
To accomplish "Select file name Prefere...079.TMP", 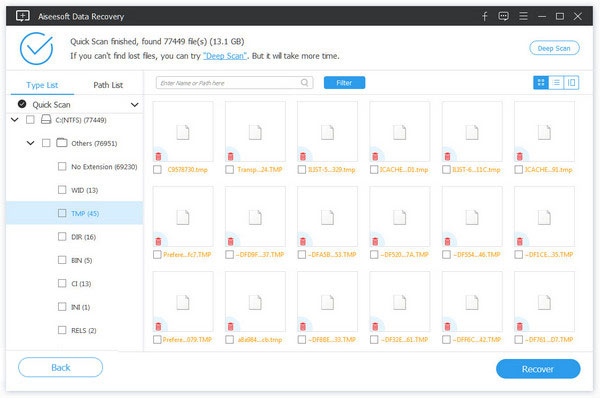I will (x=187, y=339).
